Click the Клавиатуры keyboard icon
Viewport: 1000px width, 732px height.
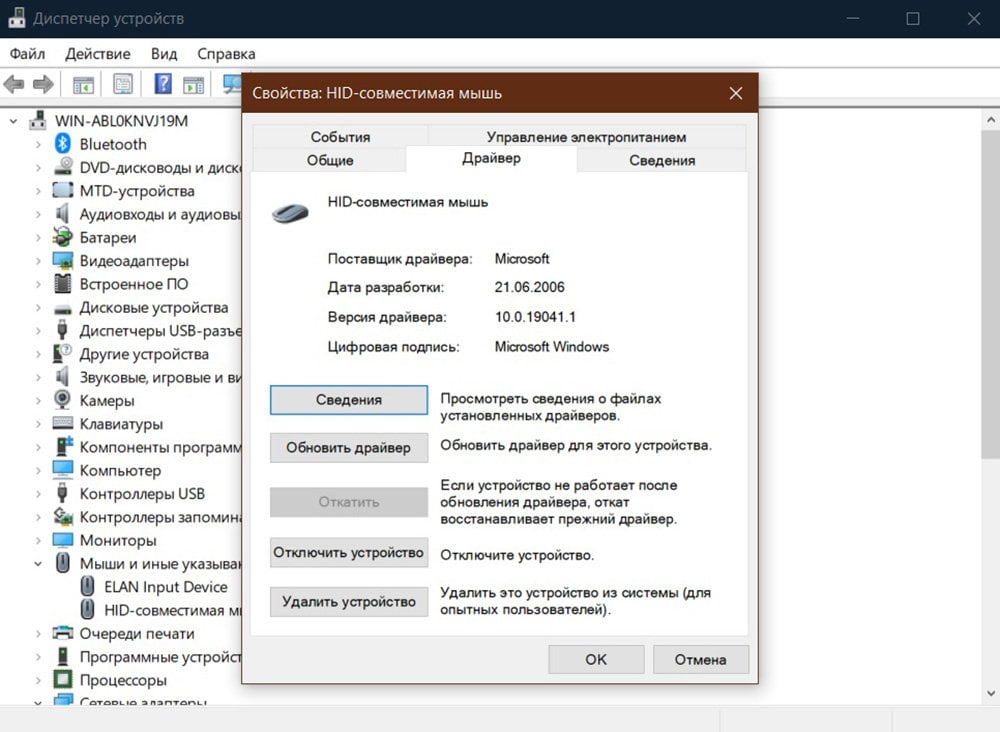tap(62, 423)
